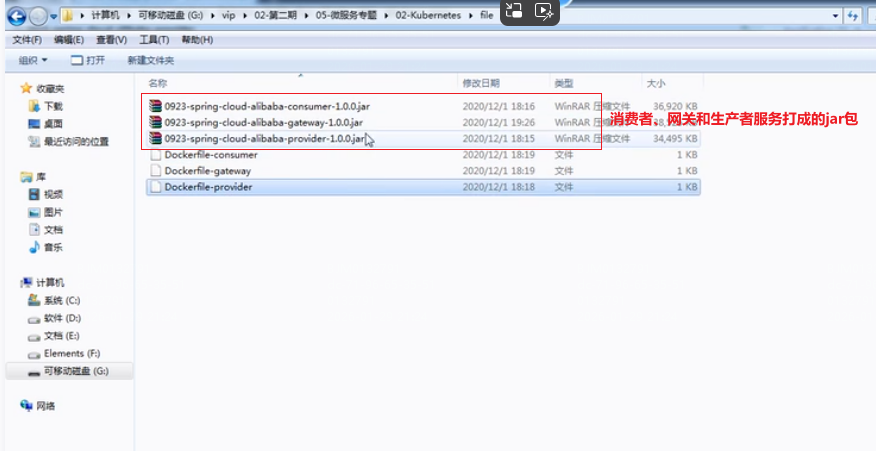Open 最近访问的位置 in the sidebar
Viewport: 876px width, 451px height.
76,142
